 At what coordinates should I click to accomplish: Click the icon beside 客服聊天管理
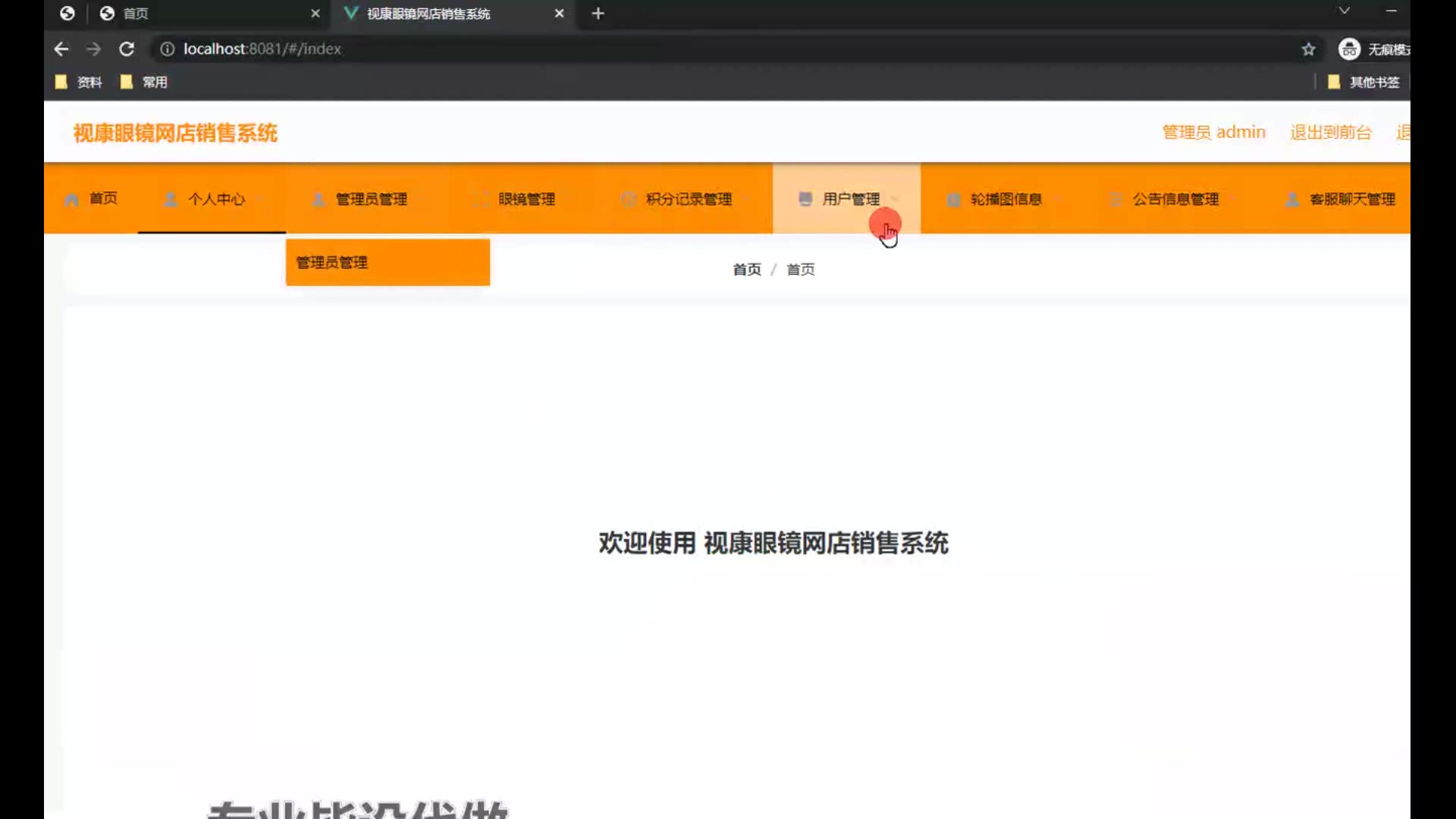click(x=1292, y=199)
